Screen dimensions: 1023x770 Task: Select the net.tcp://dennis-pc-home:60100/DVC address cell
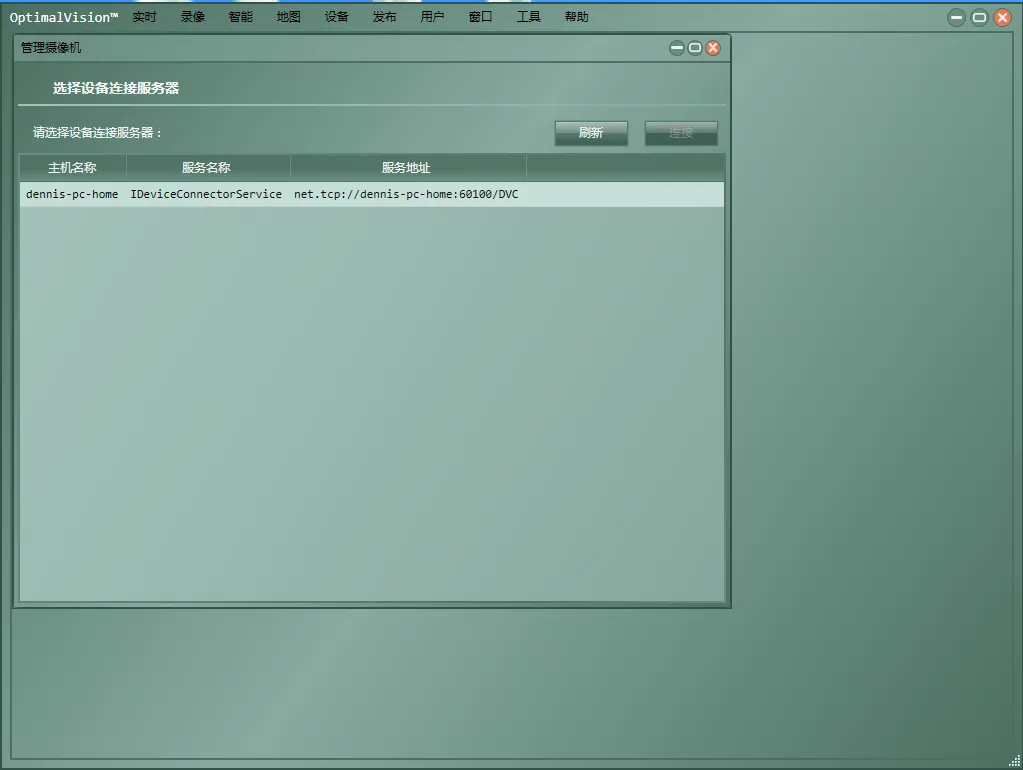(x=406, y=194)
